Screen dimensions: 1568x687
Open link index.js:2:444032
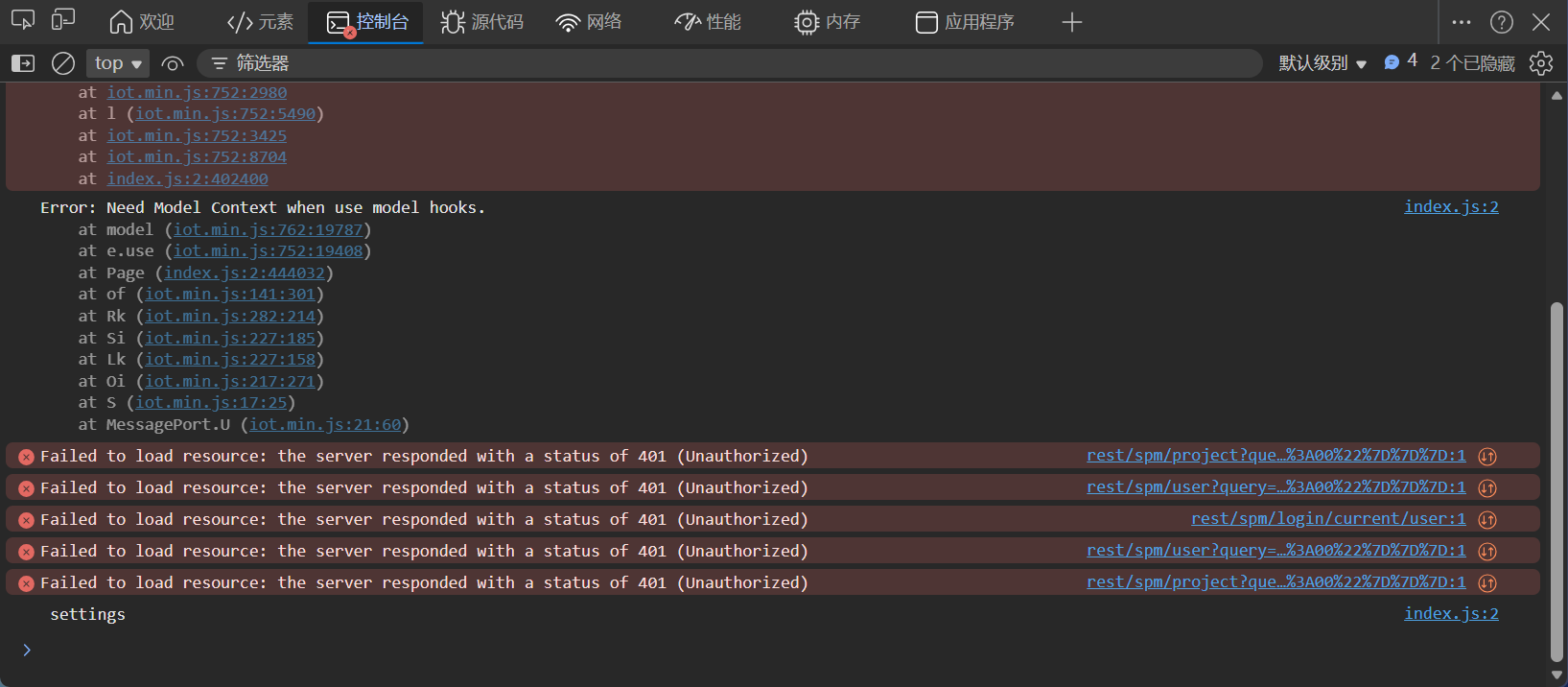click(x=245, y=272)
